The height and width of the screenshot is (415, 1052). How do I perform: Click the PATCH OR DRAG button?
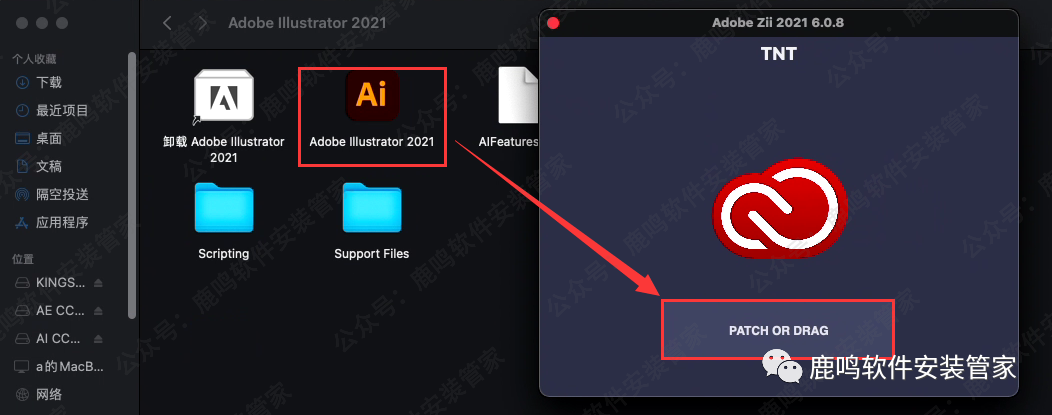point(778,331)
